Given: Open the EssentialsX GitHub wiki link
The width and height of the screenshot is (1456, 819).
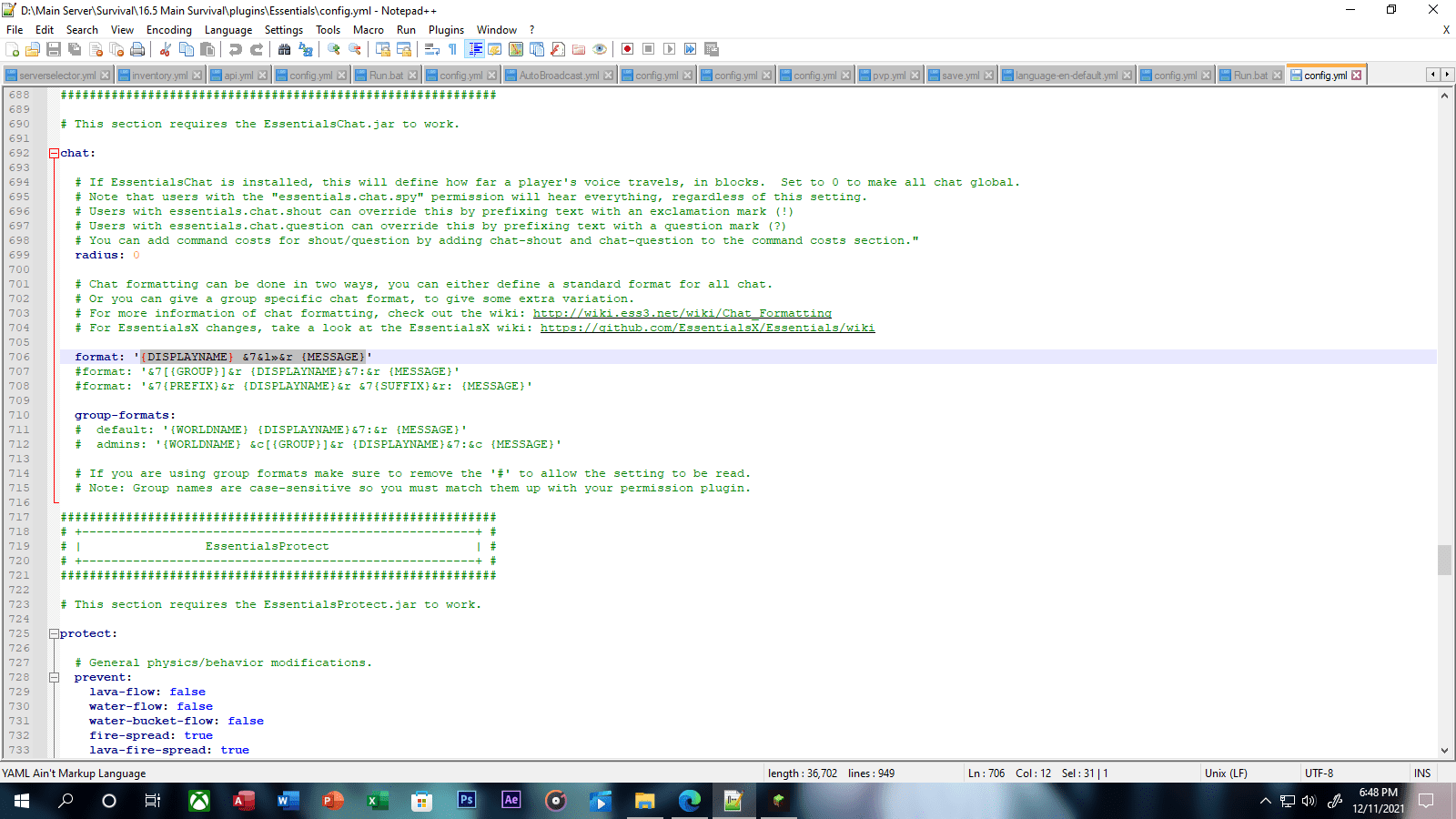Looking at the screenshot, I should click(708, 328).
